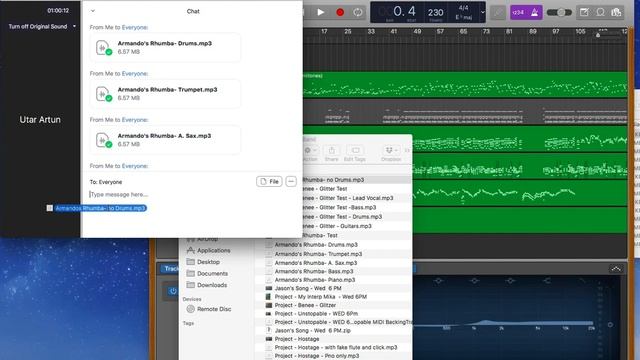Select Downloads in the Finder sidebar
Viewport: 640px width, 360px height.
point(212,285)
